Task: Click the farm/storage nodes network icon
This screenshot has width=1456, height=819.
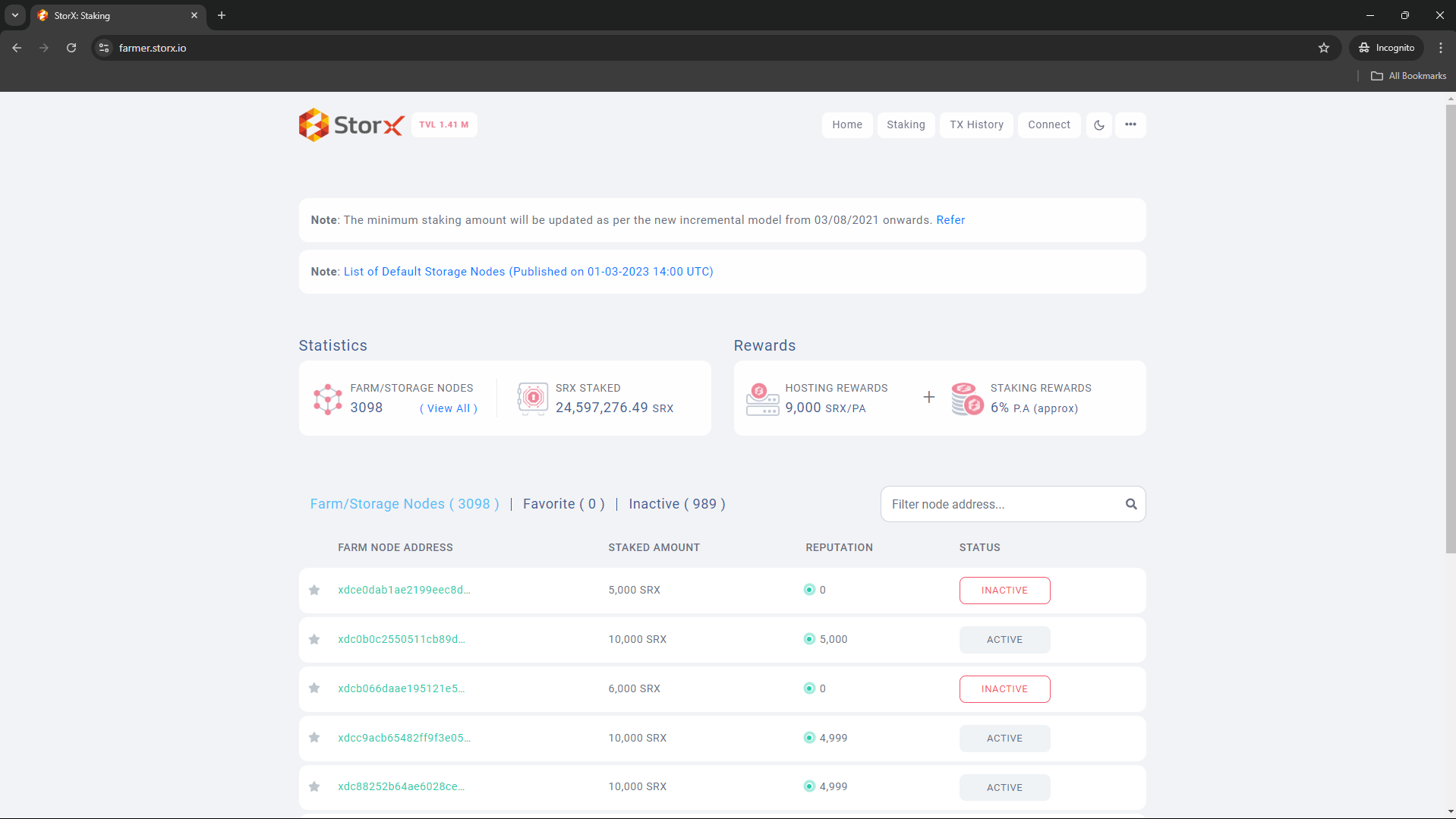Action: [328, 398]
